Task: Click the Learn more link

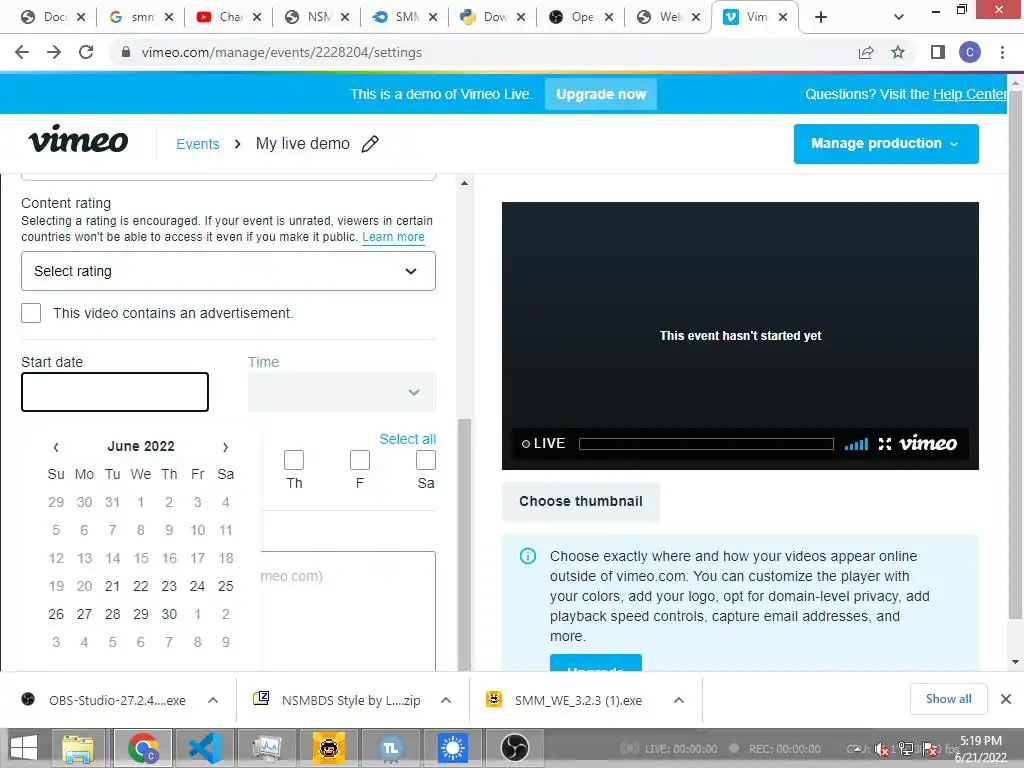Action: 393,237
